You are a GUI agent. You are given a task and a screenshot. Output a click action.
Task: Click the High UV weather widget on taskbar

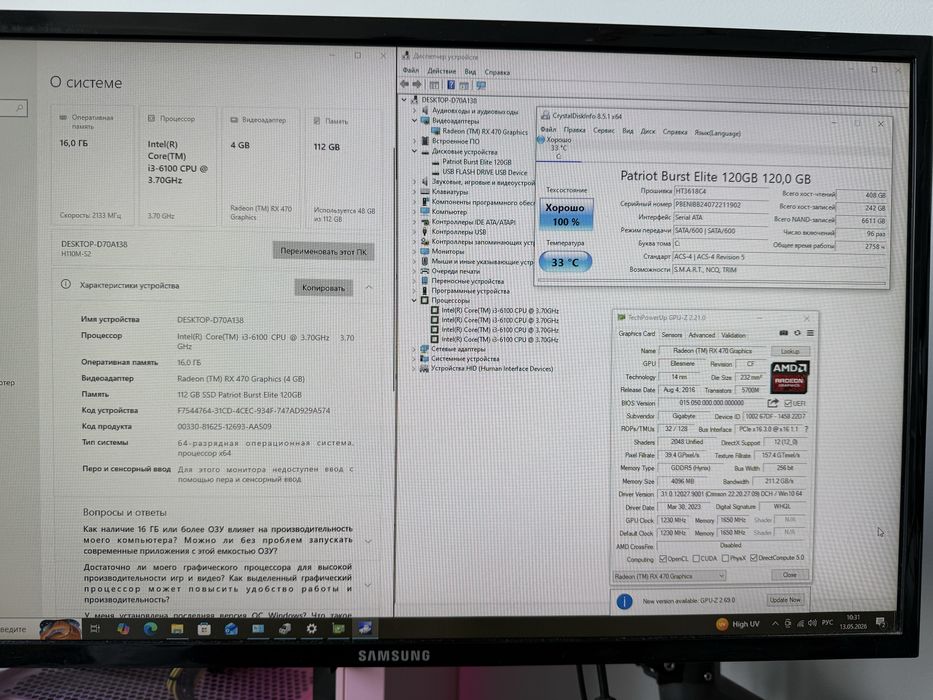(738, 624)
